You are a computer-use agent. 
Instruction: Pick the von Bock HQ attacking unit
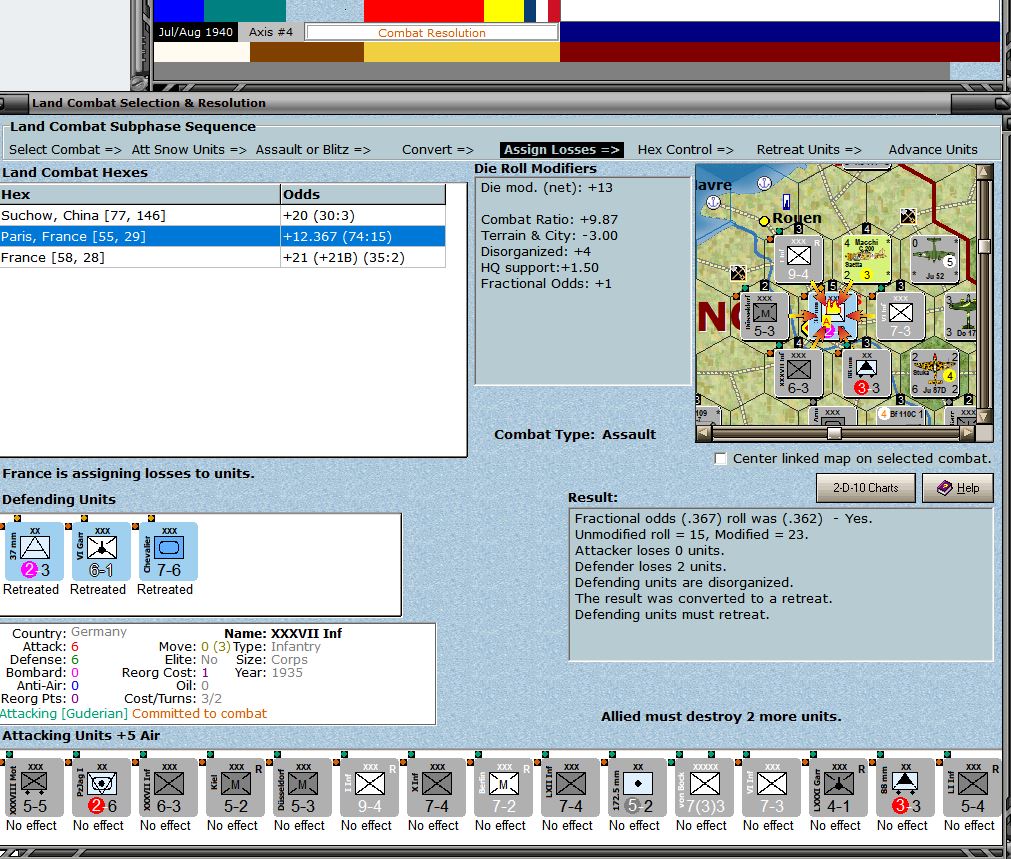704,788
